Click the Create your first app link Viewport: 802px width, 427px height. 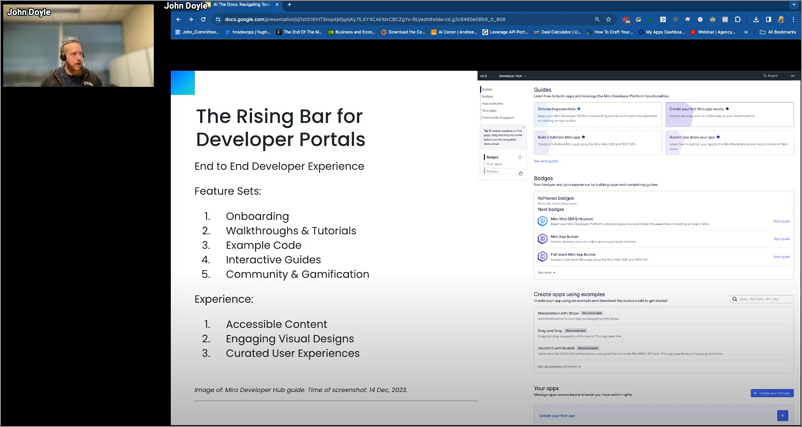(557, 416)
